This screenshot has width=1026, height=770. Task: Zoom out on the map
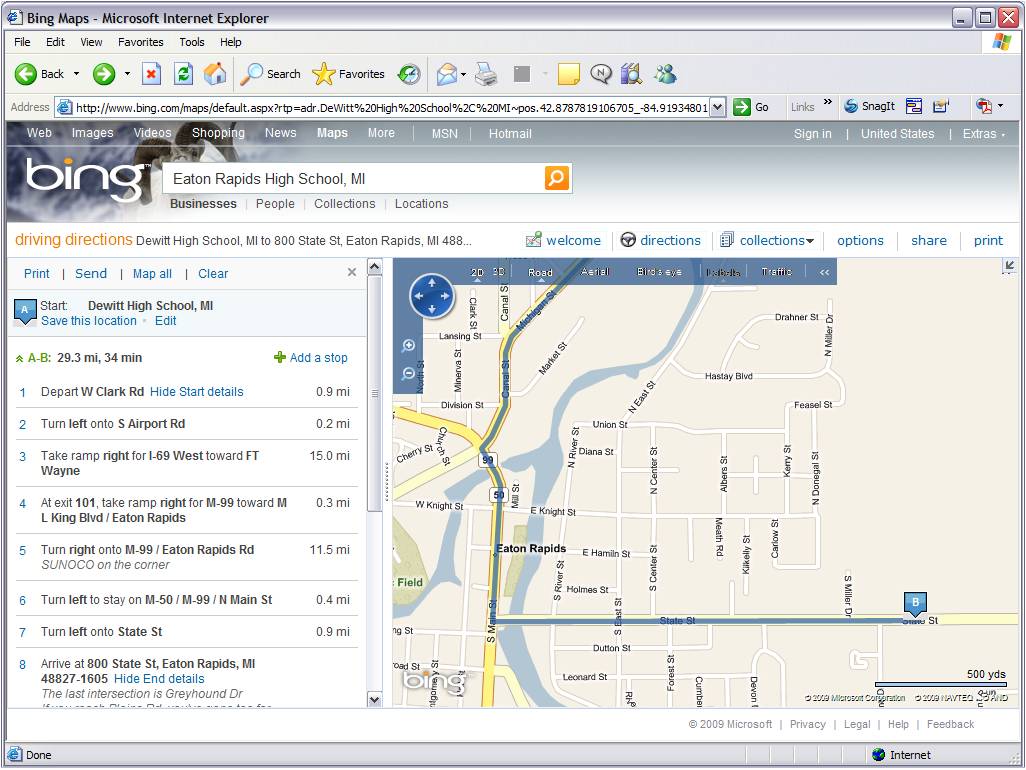[x=408, y=374]
